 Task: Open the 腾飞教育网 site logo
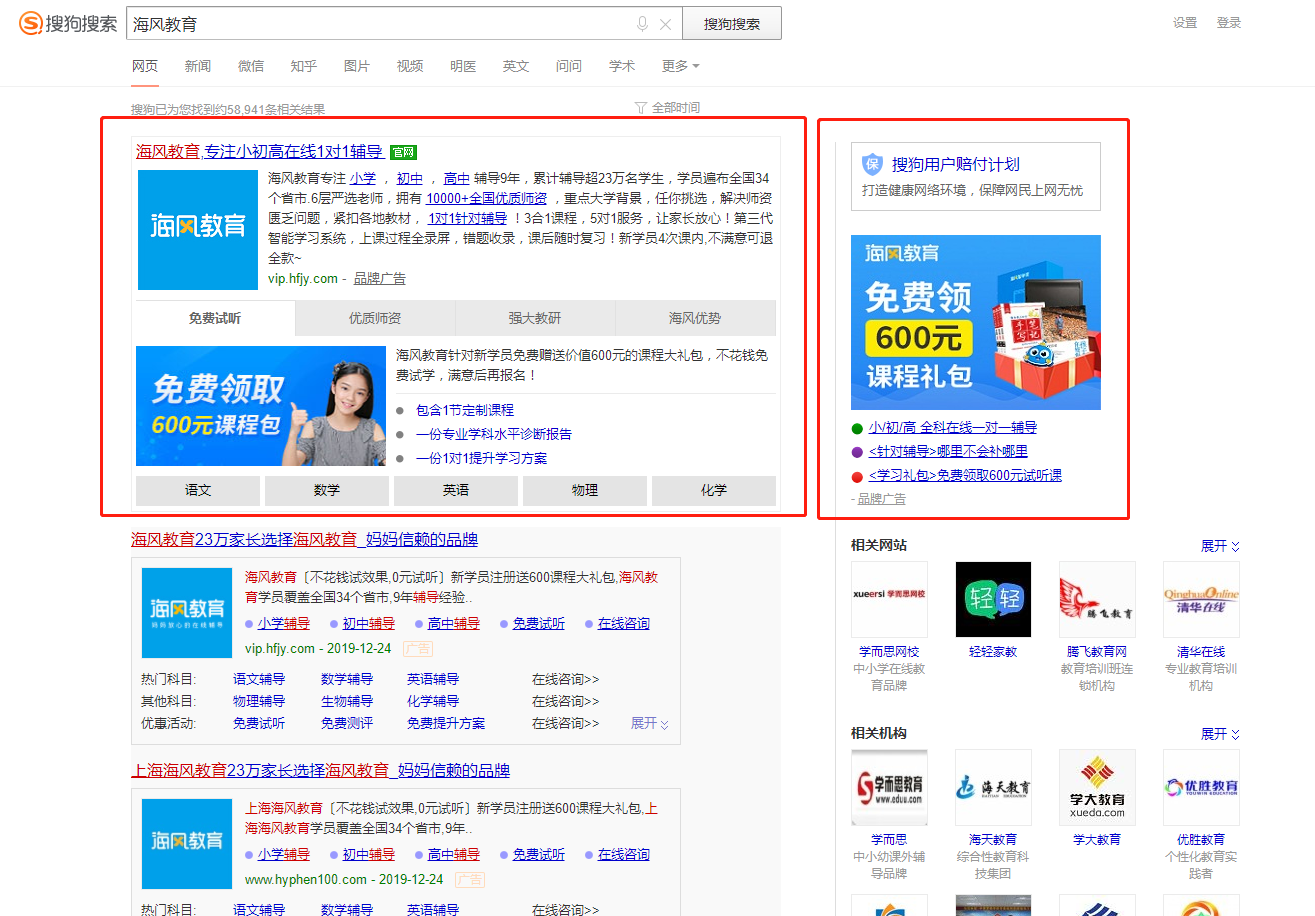(1097, 599)
